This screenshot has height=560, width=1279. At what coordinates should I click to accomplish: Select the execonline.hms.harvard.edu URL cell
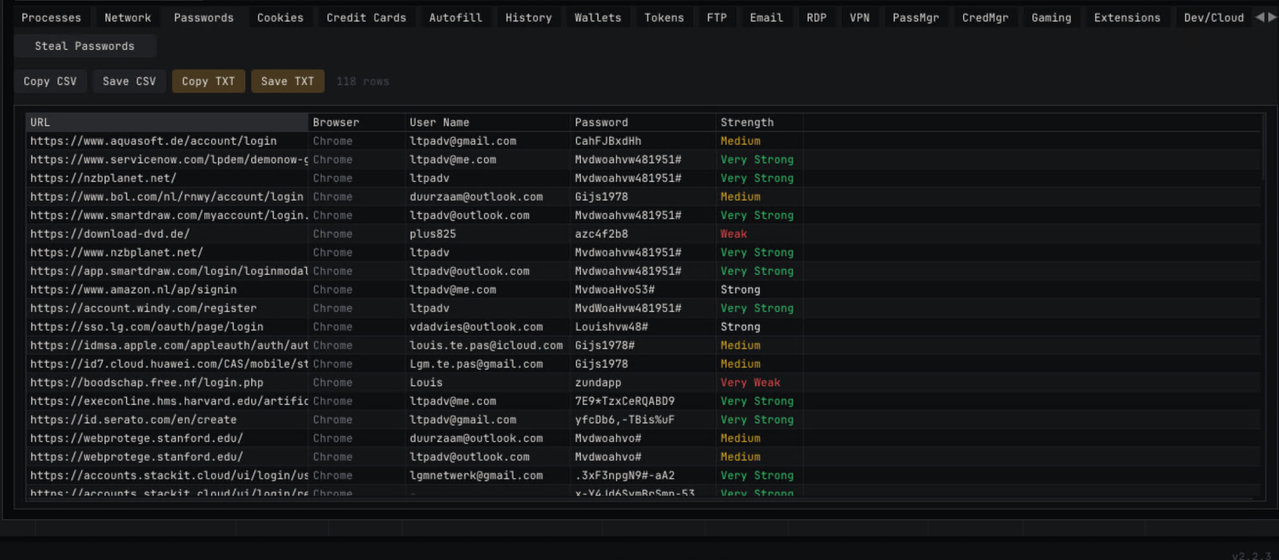(x=167, y=401)
